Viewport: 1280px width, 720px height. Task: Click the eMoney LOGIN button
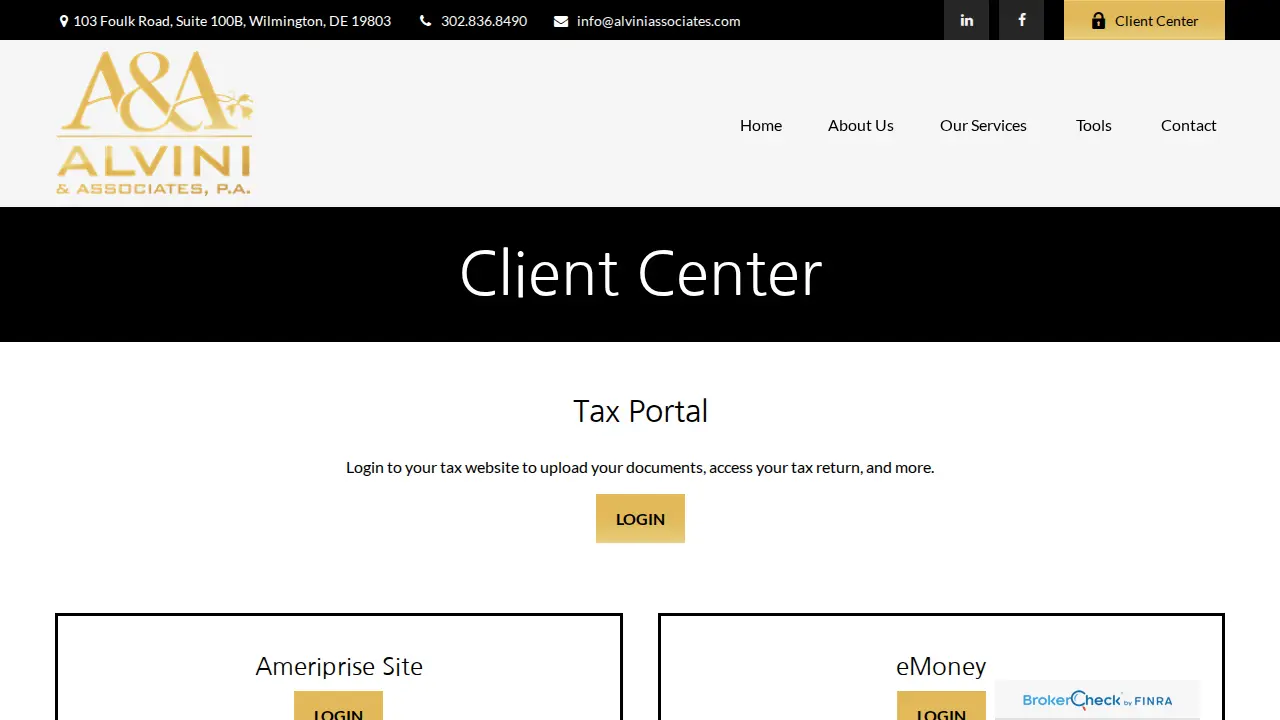pos(941,706)
